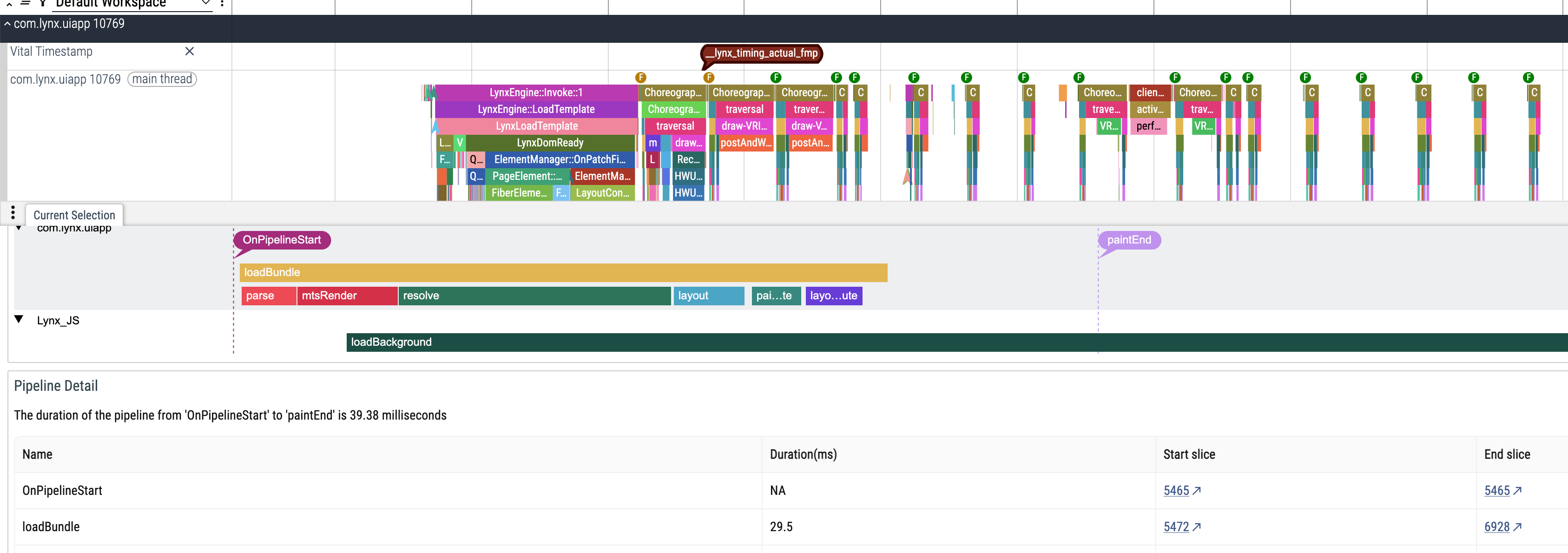The width and height of the screenshot is (1568, 553).
Task: Select the LynxEngine::LoadTemplate slice
Action: click(536, 110)
